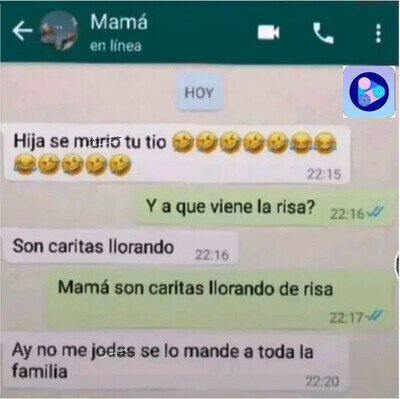The width and height of the screenshot is (400, 399).
Task: Open the Mamá contact name
Action: pyautogui.click(x=119, y=23)
